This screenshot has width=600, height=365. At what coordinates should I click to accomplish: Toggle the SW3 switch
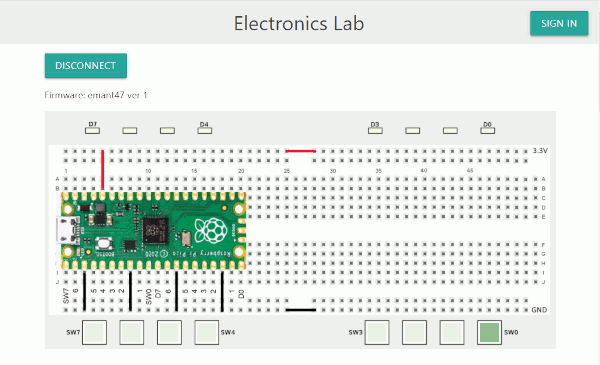click(x=377, y=332)
